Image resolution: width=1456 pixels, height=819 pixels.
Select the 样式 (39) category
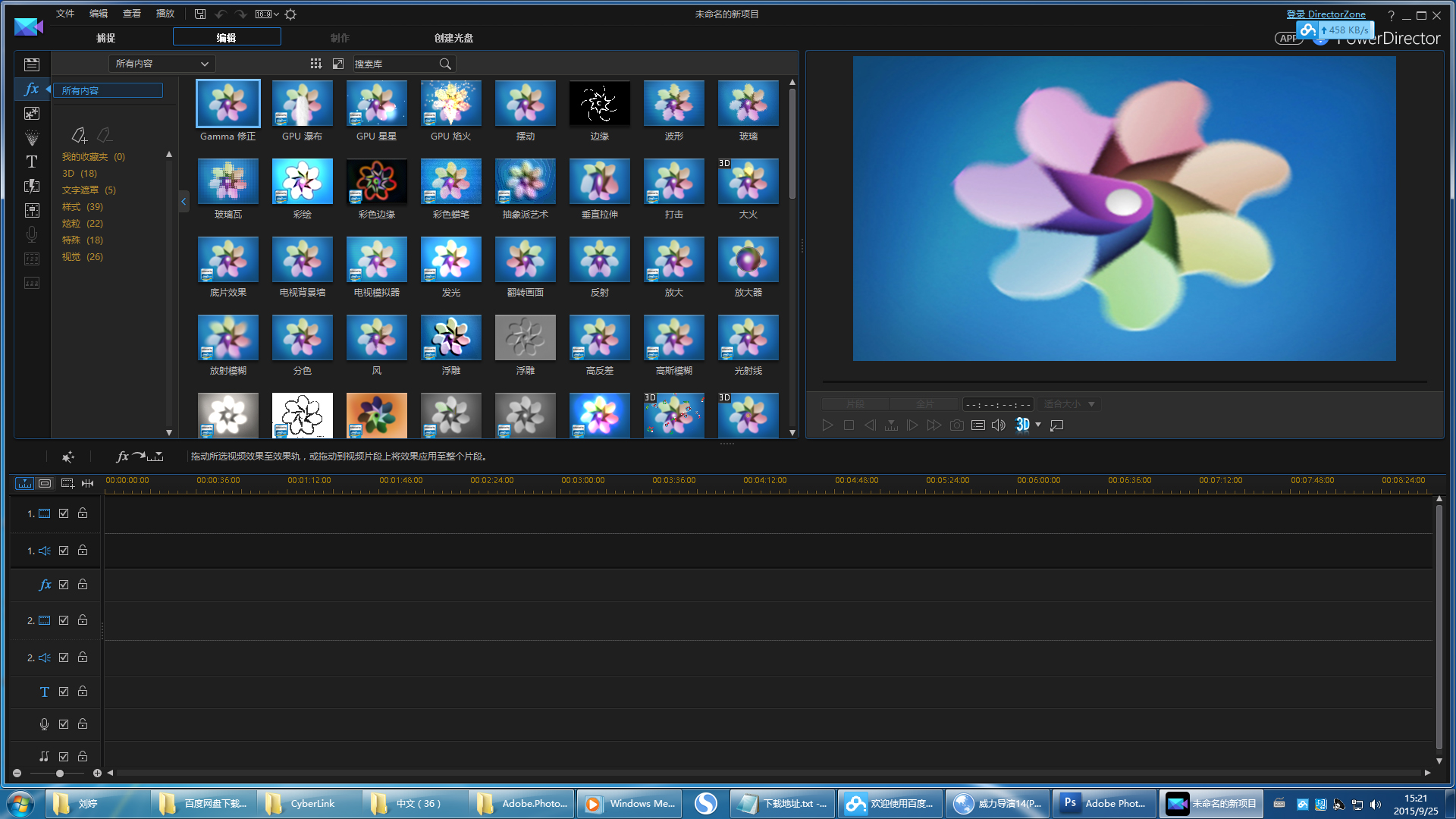[83, 207]
